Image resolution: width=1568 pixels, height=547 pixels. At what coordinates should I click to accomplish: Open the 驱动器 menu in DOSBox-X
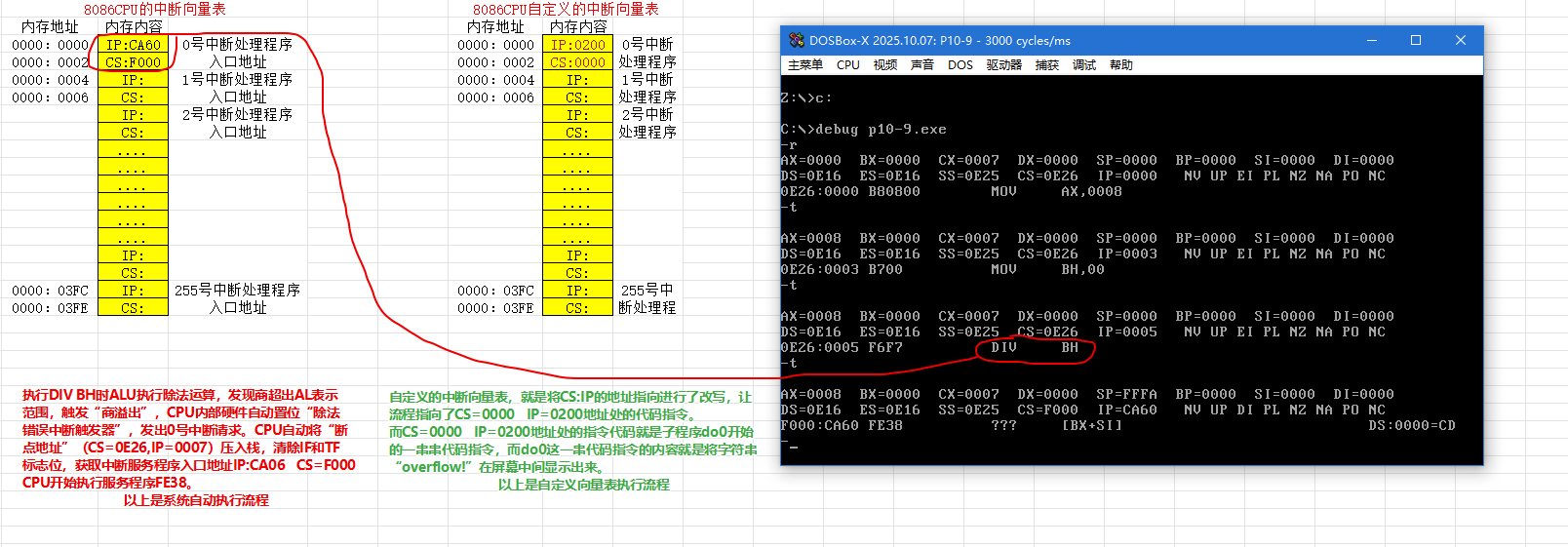coord(1004,65)
